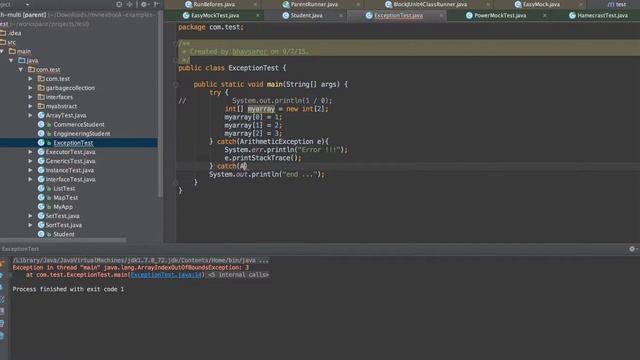Viewport: 640px width, 360px height.
Task: Click the 'public class ExceptionTest {' line
Action: [232, 68]
